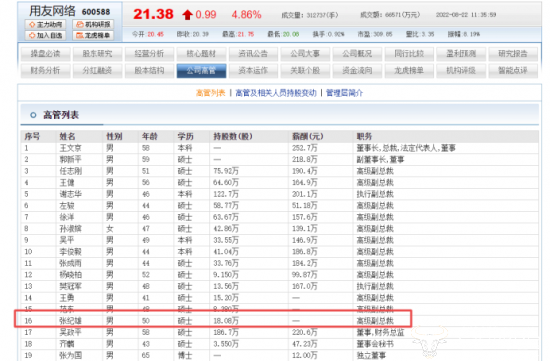
Task: Click the 职务 column header
Action: [x=364, y=136]
